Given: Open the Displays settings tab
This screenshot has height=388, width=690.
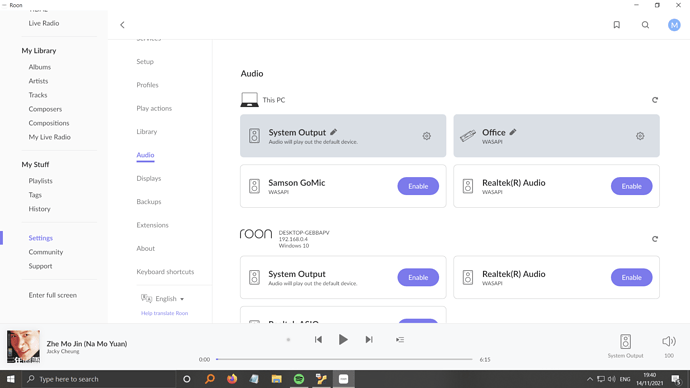Looking at the screenshot, I should 149,178.
